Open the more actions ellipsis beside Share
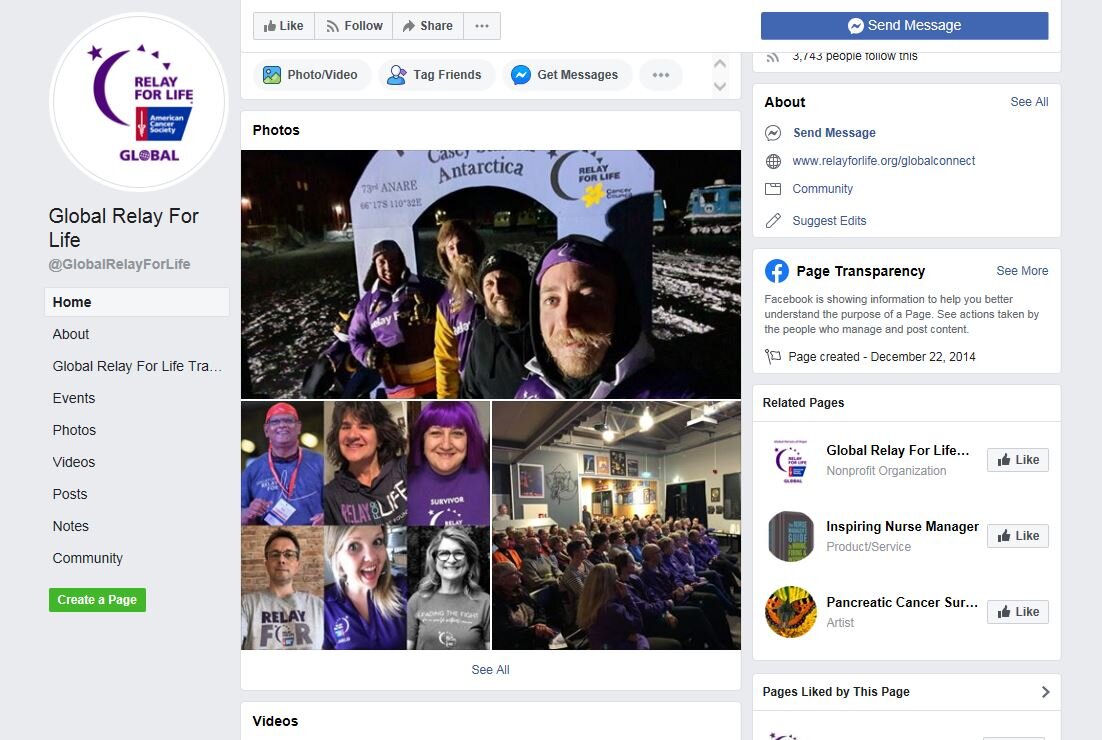This screenshot has height=740, width=1102. [481, 26]
